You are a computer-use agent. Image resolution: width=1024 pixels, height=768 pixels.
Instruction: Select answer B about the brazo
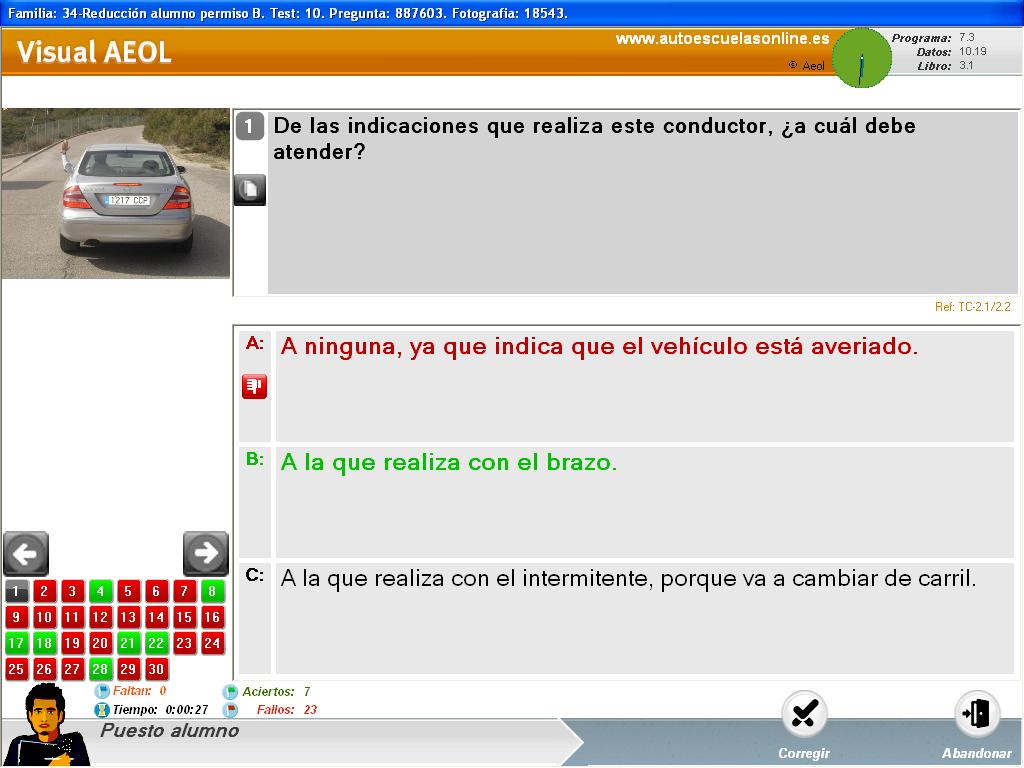point(449,463)
